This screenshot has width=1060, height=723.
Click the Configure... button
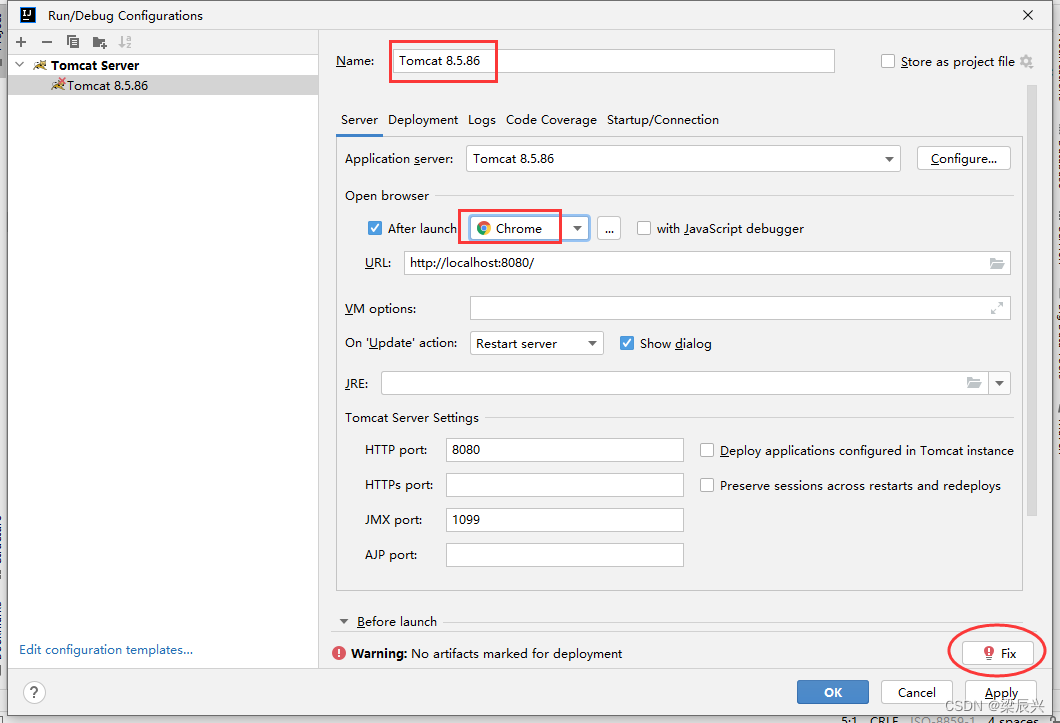coord(963,159)
